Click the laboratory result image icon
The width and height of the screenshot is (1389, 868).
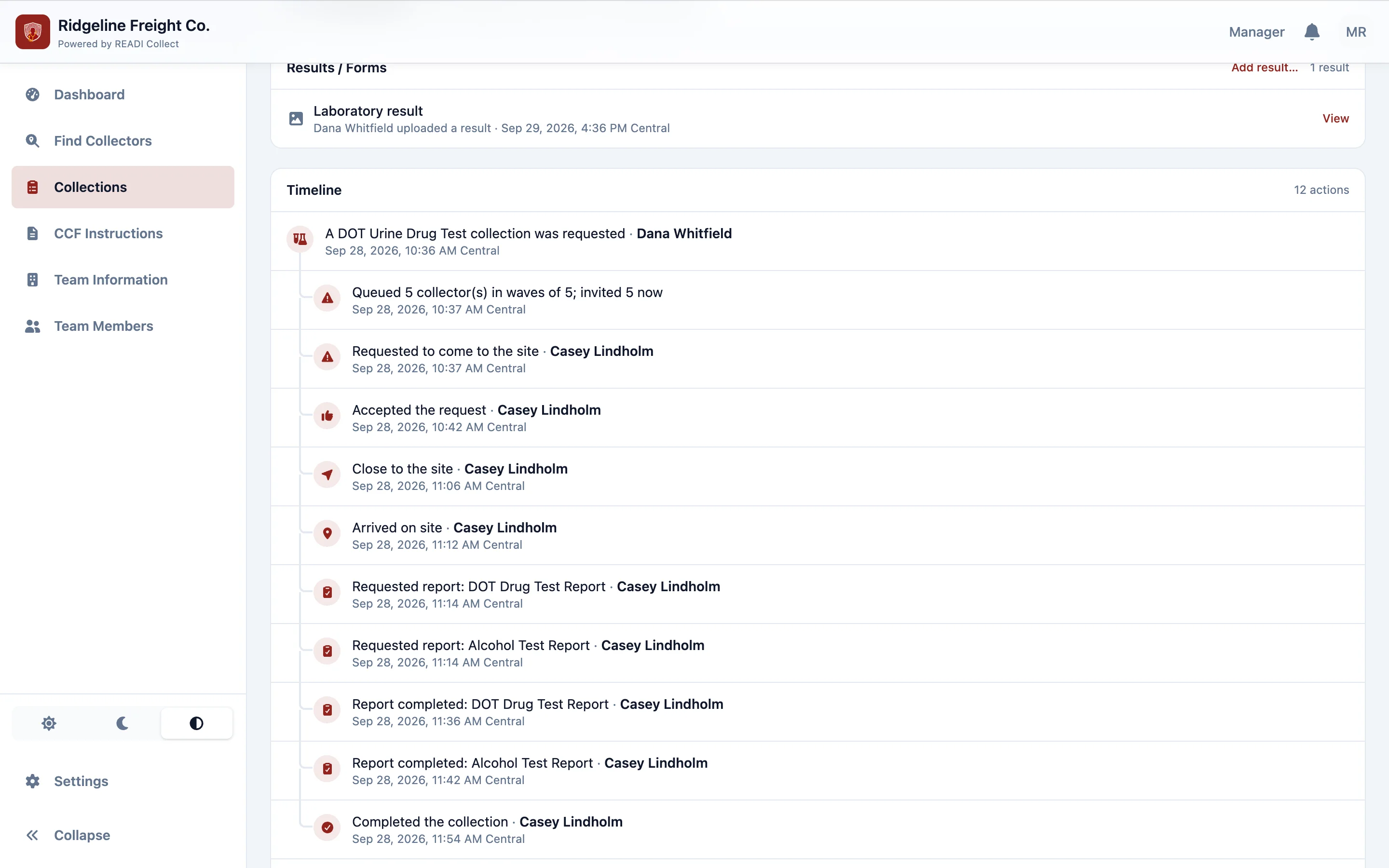coord(296,119)
